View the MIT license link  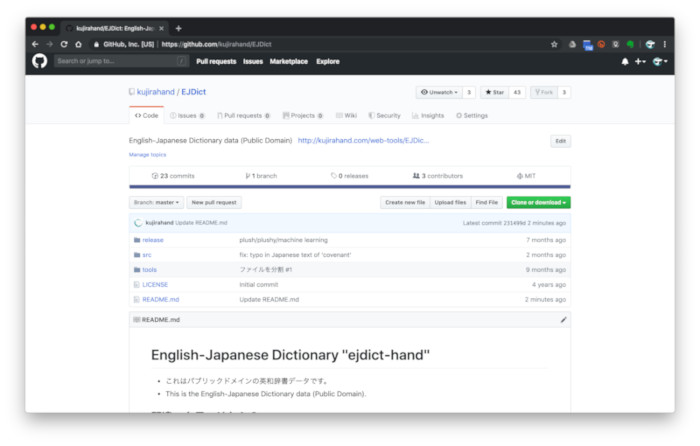pos(526,176)
